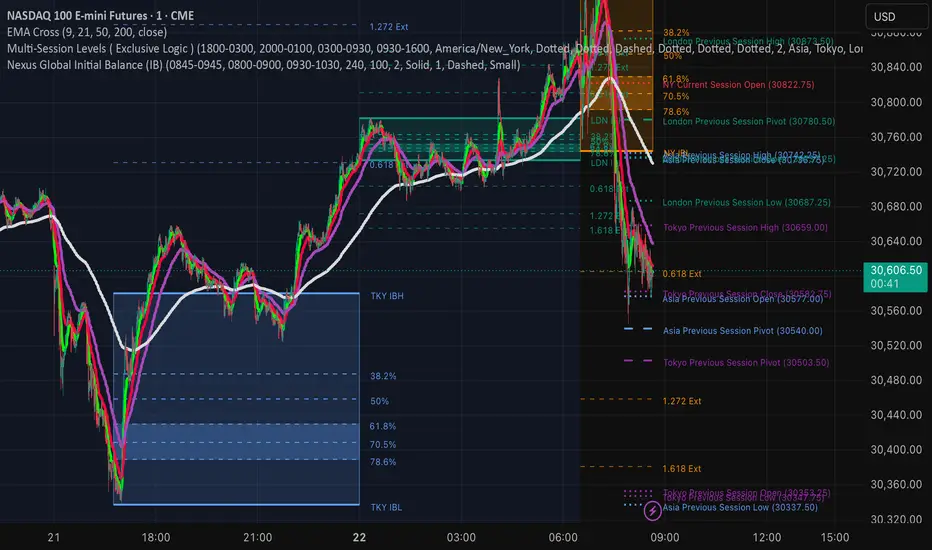Screen dimensions: 932x550
Task: Click the bold 22 date axis label
Action: point(359,538)
